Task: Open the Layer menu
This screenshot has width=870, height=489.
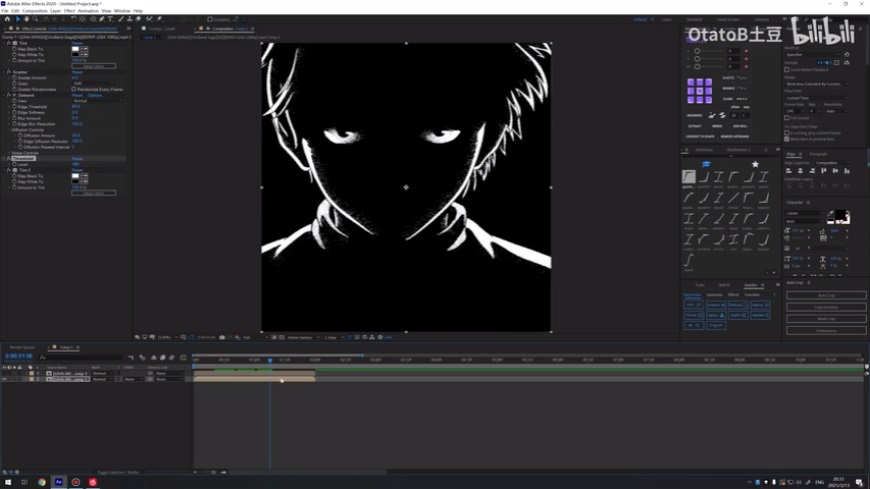Action: [55, 11]
